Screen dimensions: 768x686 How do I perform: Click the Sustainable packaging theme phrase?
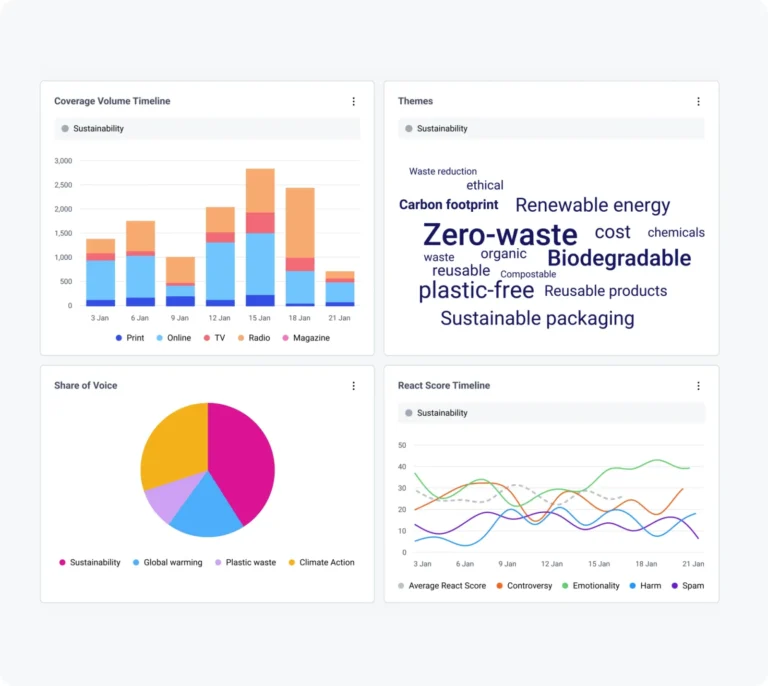[537, 318]
